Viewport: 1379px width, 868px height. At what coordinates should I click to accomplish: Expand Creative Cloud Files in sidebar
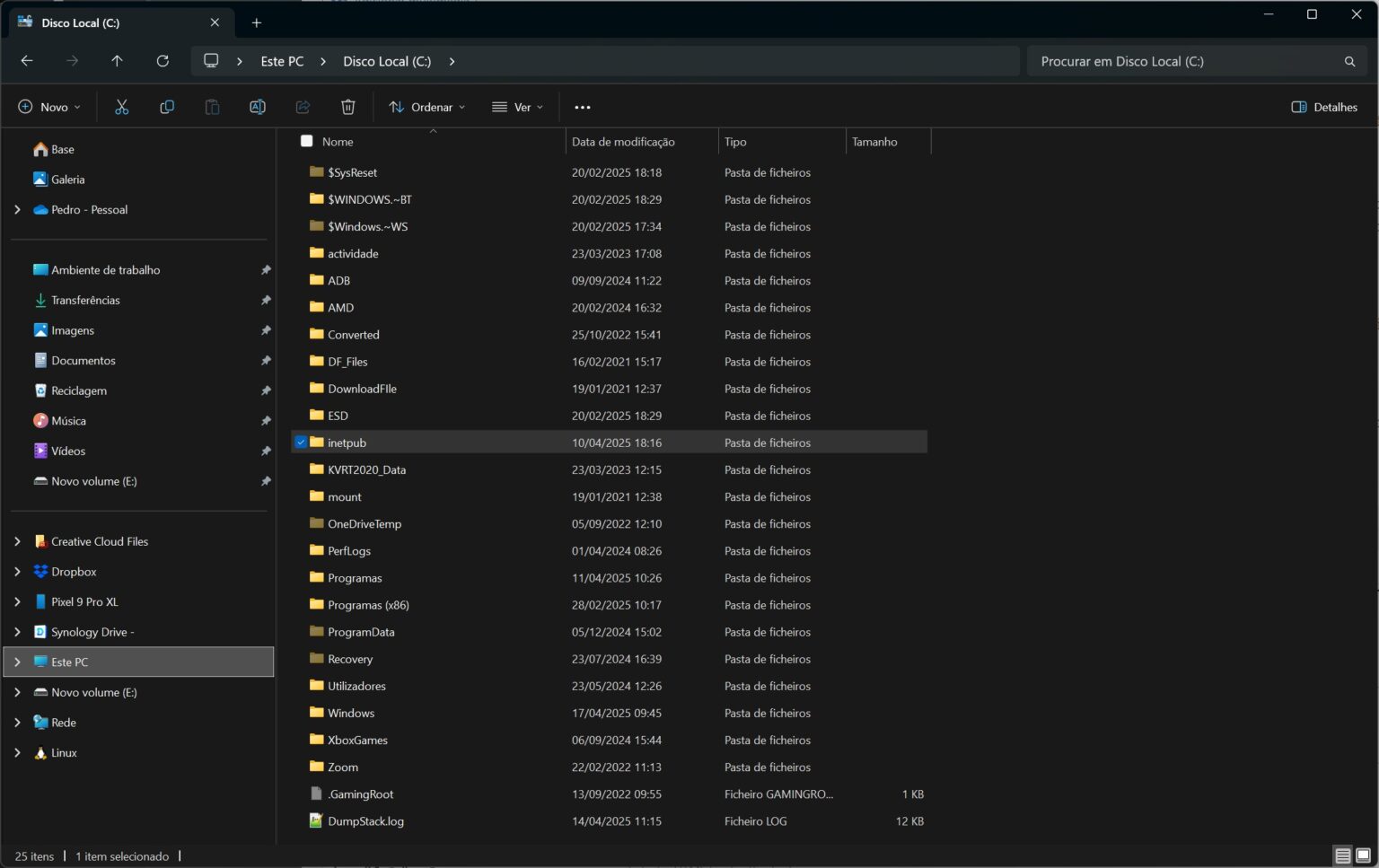17,541
